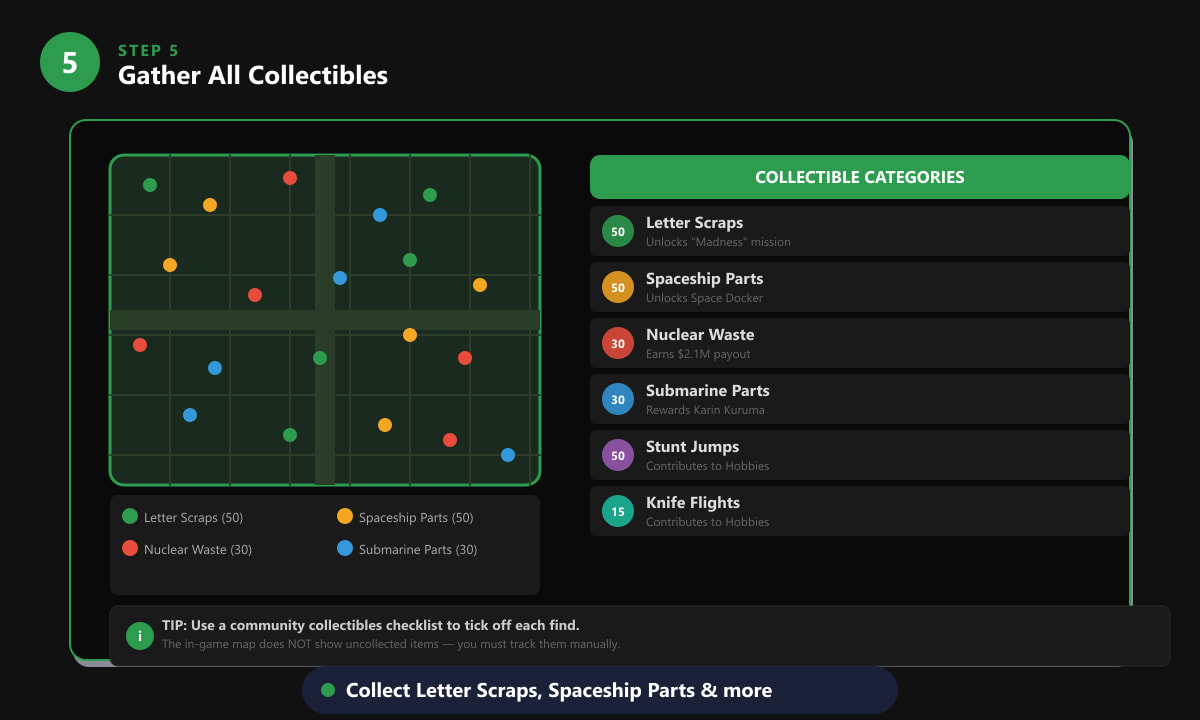Image resolution: width=1200 pixels, height=720 pixels.
Task: Click the 'Letter Scraps (50)' legend label
Action: 193,518
